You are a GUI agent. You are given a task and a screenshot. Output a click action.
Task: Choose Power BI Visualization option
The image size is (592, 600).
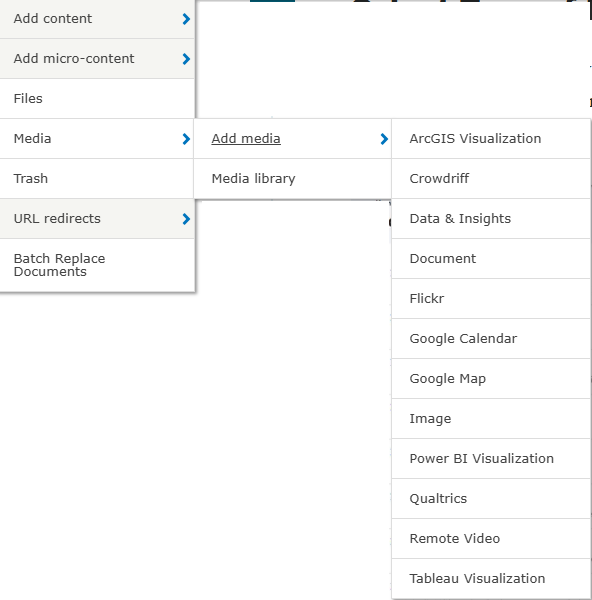pyautogui.click(x=491, y=458)
